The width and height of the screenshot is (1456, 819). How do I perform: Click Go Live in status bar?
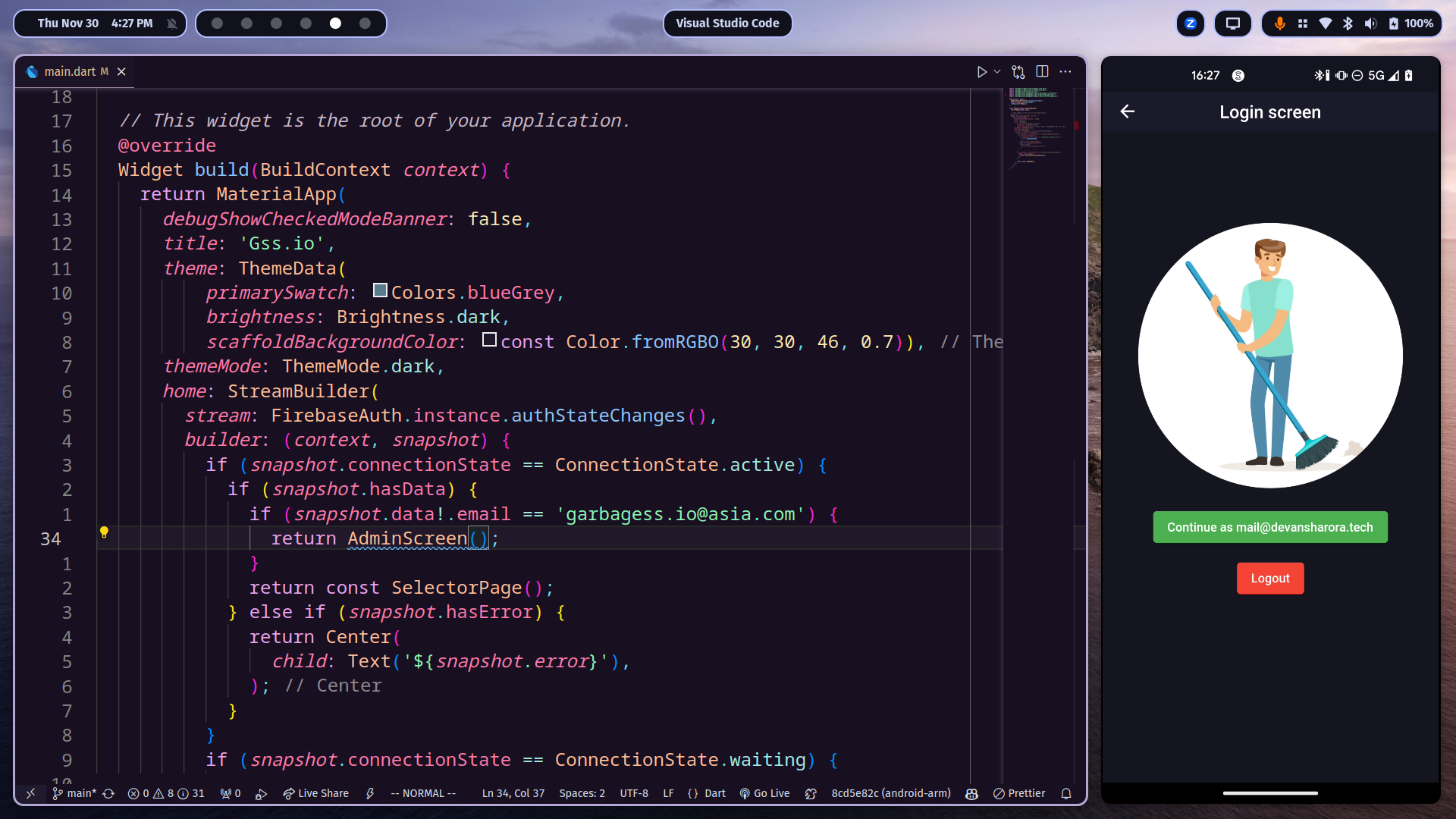point(764,793)
